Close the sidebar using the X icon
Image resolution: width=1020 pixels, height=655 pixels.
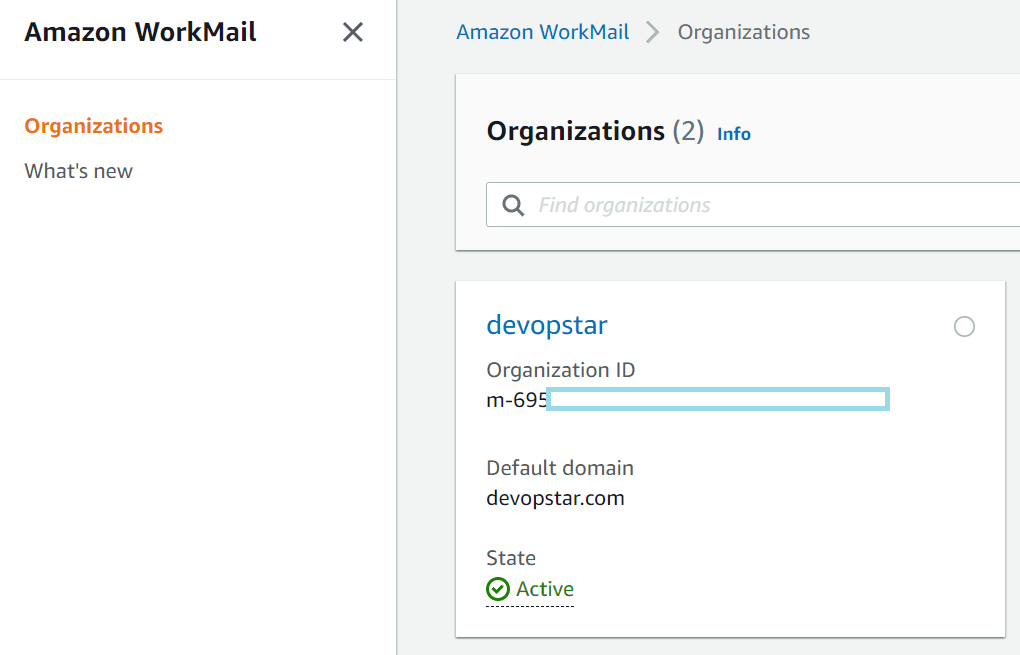coord(352,32)
